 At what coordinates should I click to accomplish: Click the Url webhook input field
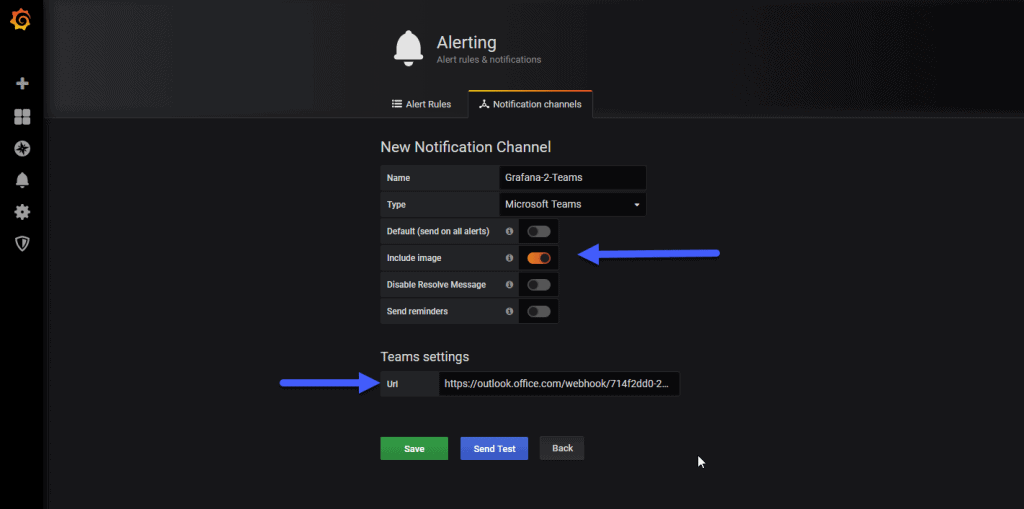pos(559,384)
